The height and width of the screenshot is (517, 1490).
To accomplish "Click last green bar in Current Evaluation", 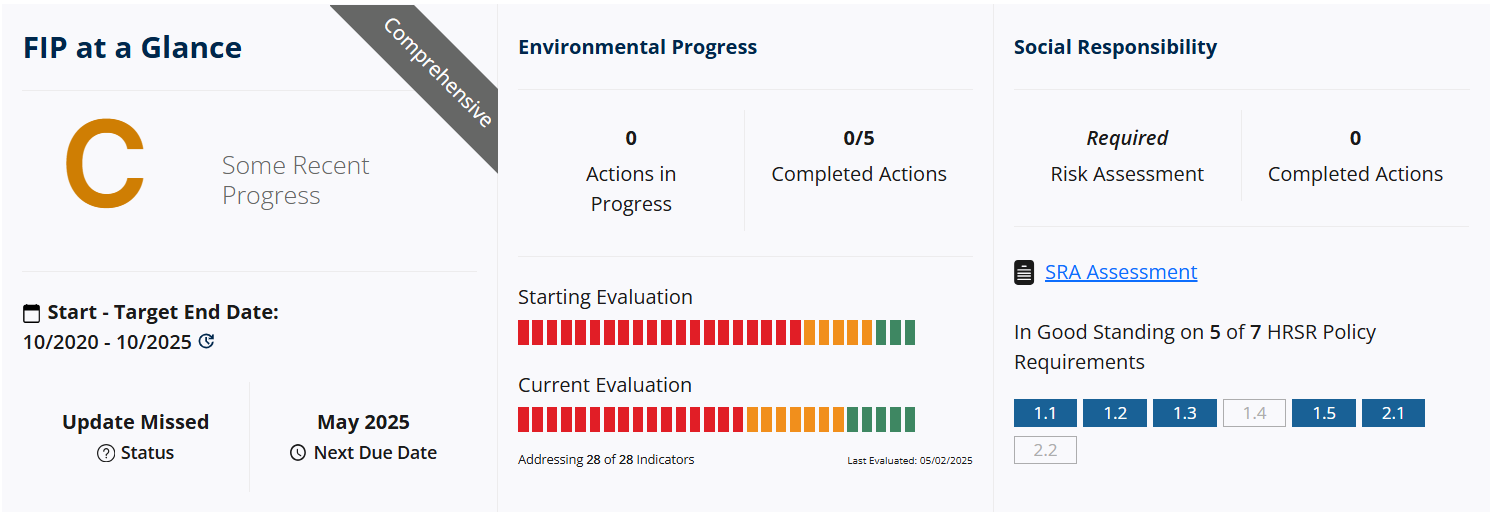I will [909, 420].
